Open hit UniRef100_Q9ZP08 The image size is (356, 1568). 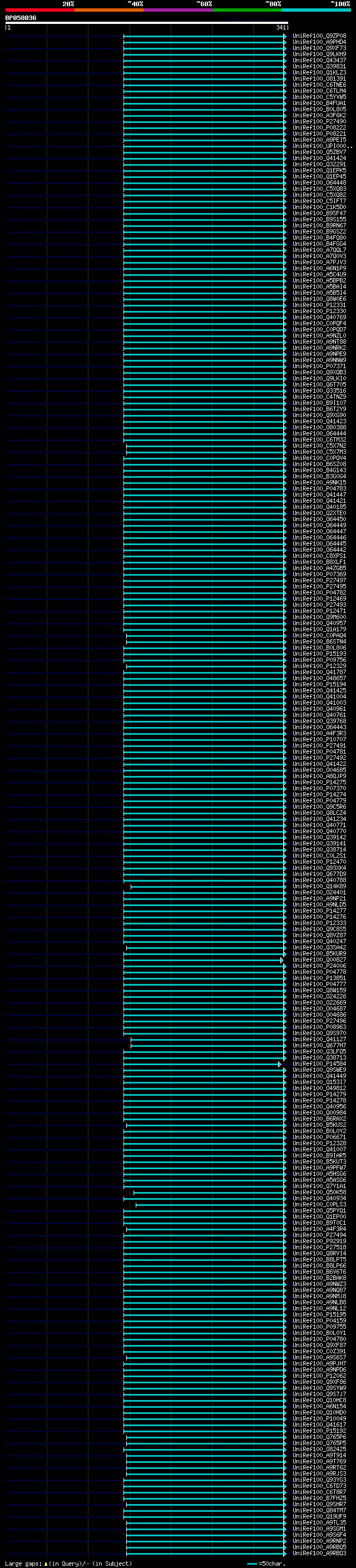point(319,36)
